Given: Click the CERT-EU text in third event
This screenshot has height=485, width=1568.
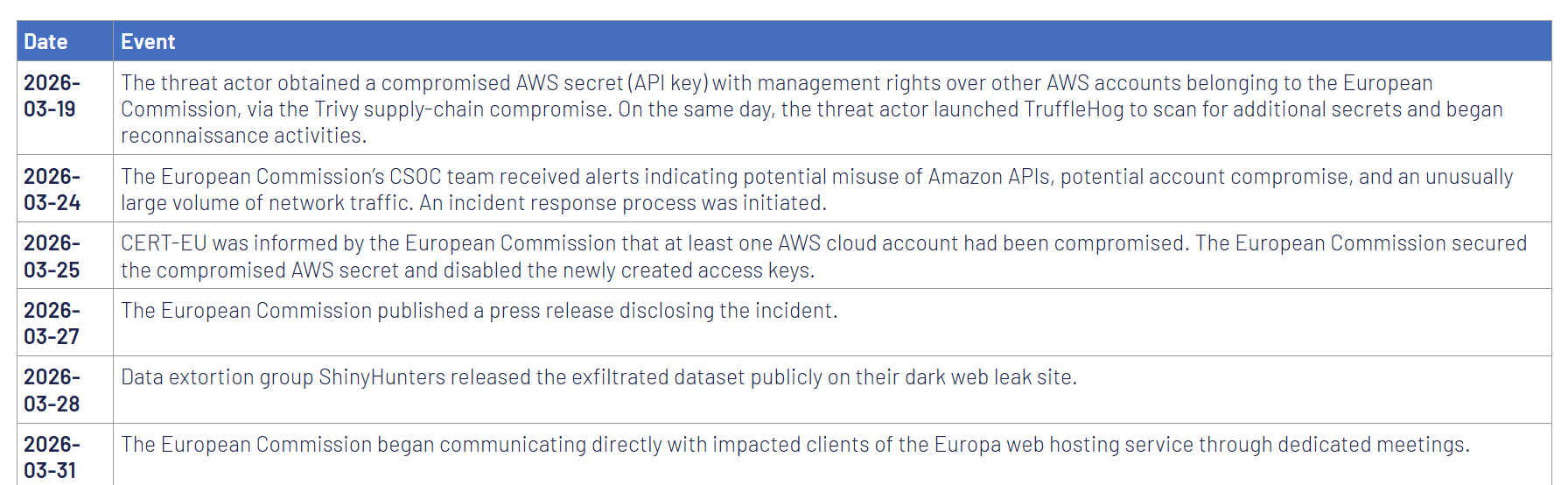Looking at the screenshot, I should [x=164, y=243].
